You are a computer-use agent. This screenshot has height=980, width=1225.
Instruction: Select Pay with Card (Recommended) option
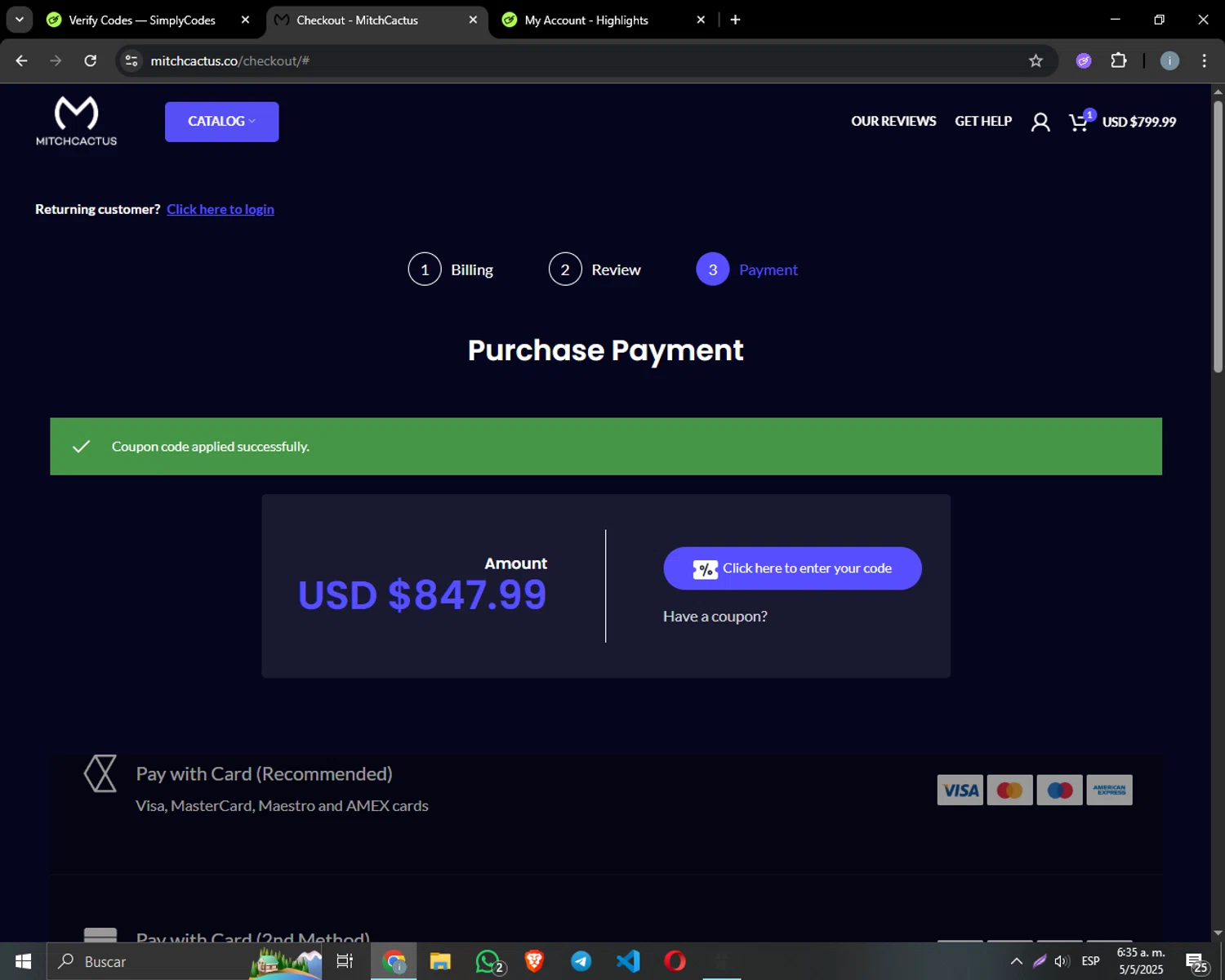coord(606,790)
